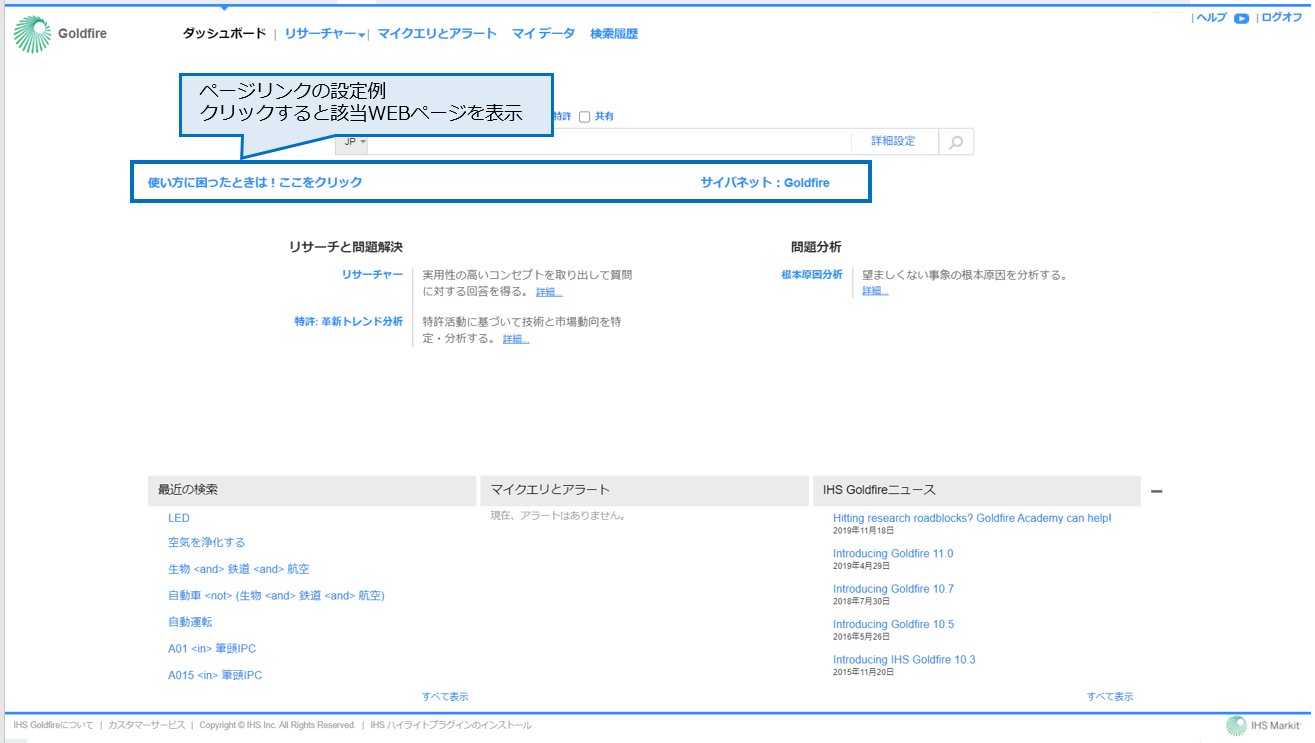Screen dimensions: 1315x743
Task: Open the 根本原因分析 link
Action: point(812,274)
